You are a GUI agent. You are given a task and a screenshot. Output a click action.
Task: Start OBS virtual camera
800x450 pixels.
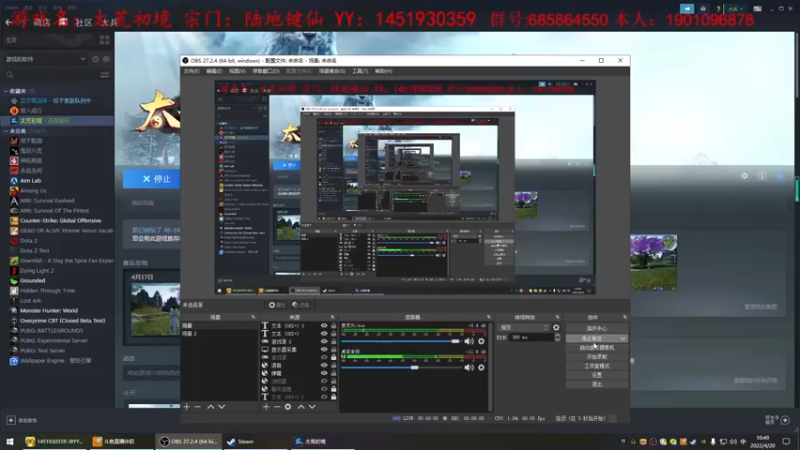596,347
